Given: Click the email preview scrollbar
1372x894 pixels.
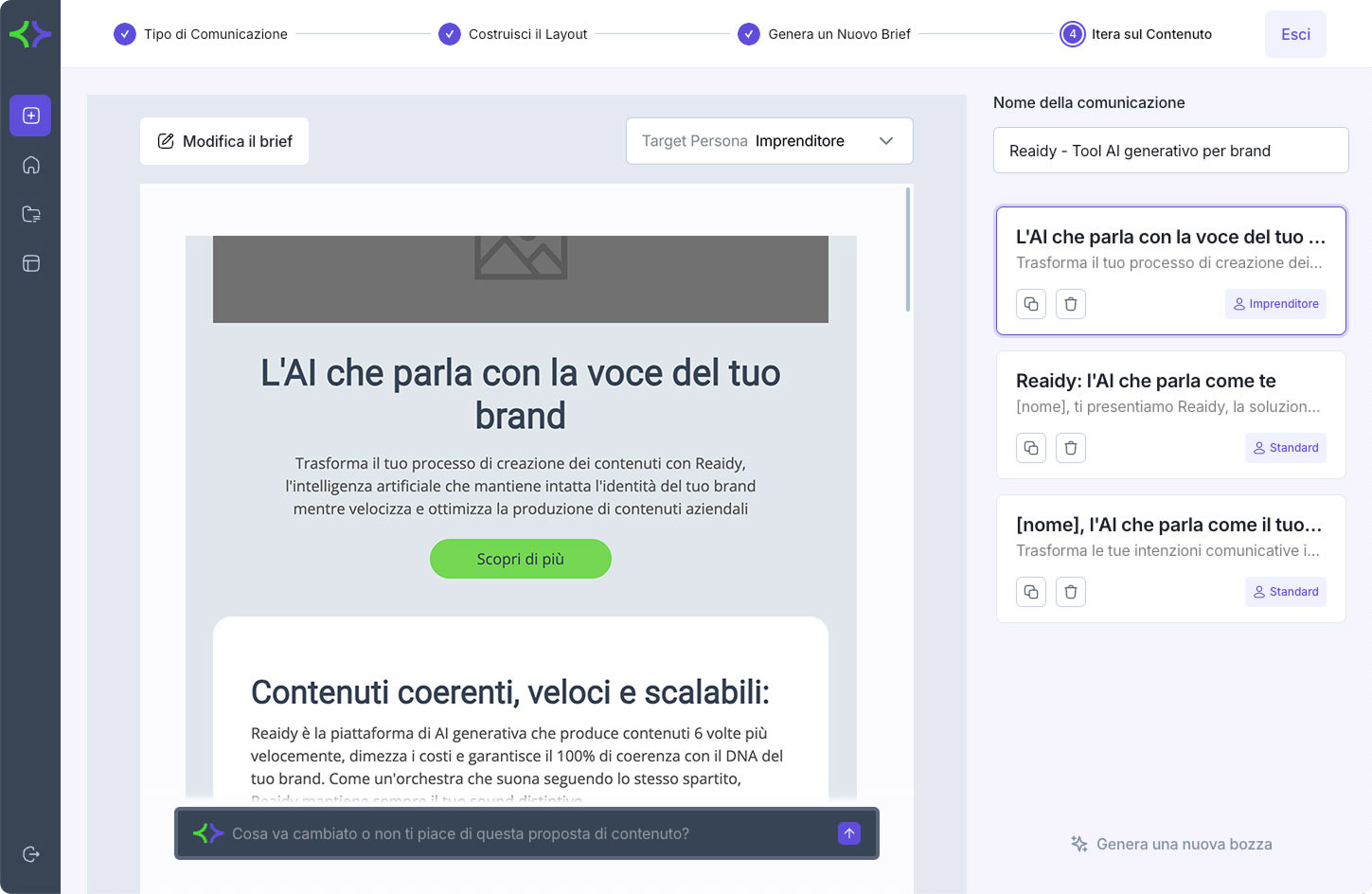Looking at the screenshot, I should click(x=908, y=250).
